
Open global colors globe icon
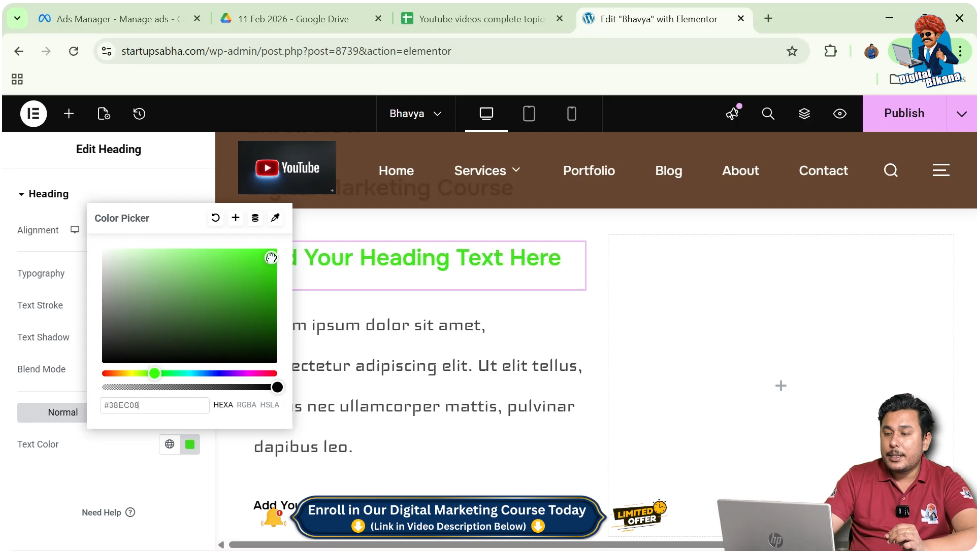[170, 444]
